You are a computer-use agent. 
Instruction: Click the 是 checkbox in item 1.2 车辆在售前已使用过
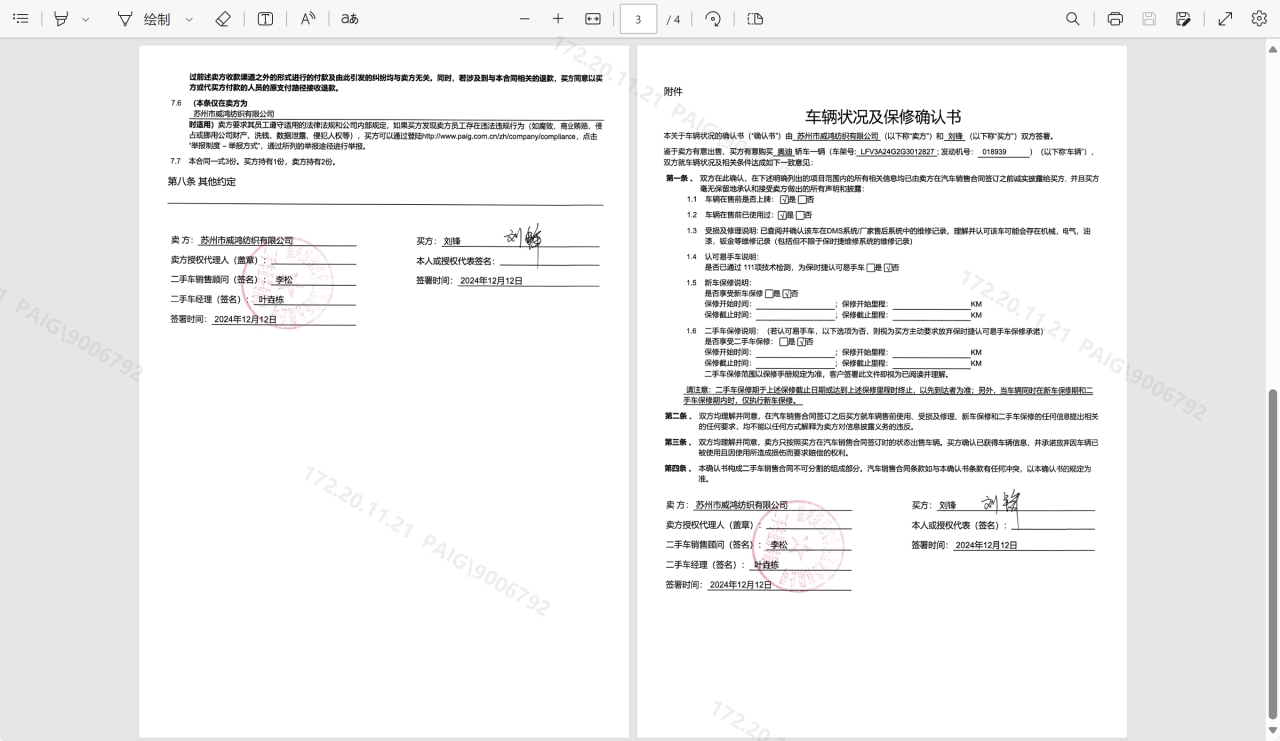pyautogui.click(x=782, y=215)
